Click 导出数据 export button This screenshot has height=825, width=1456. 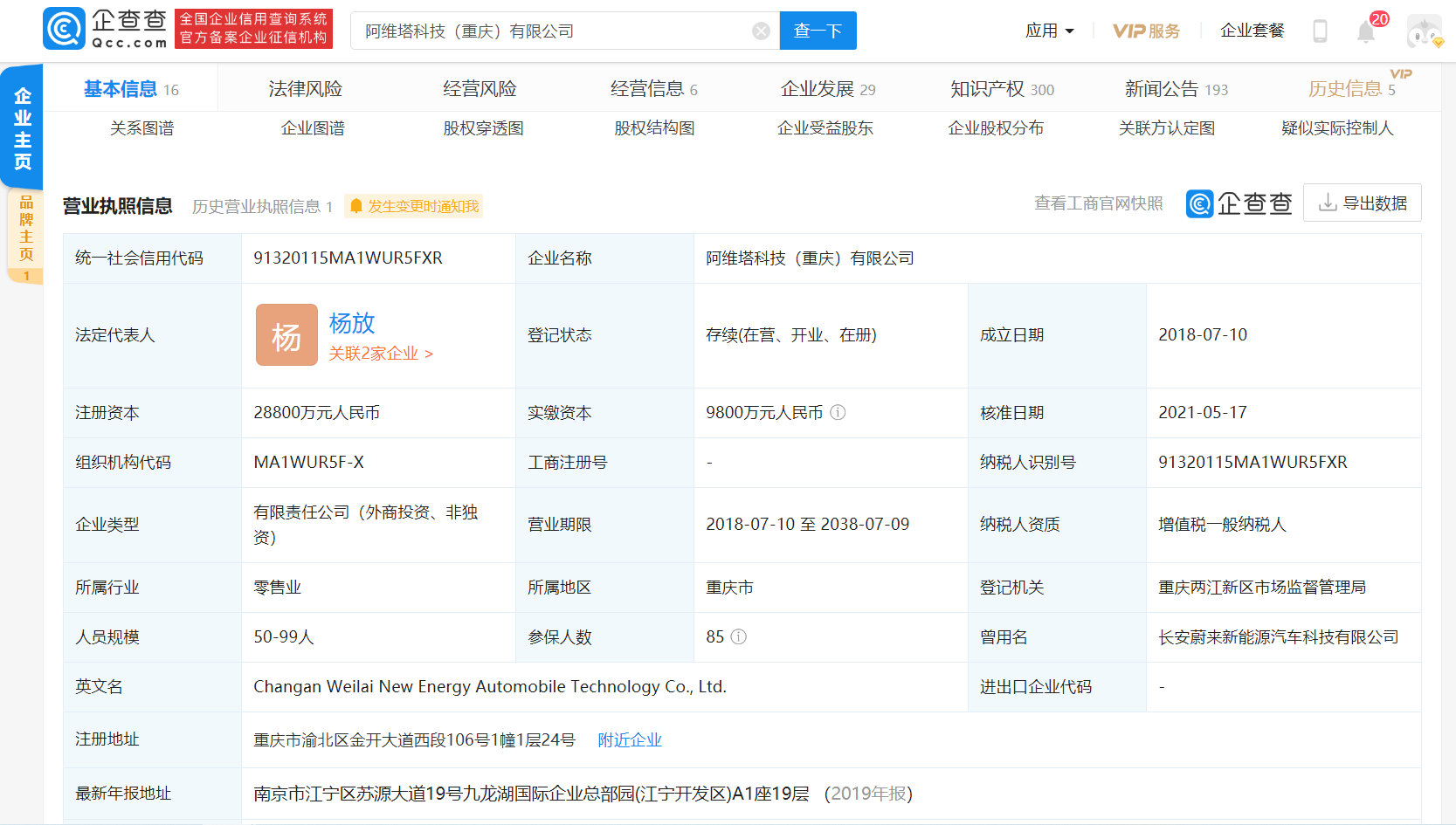(1362, 203)
